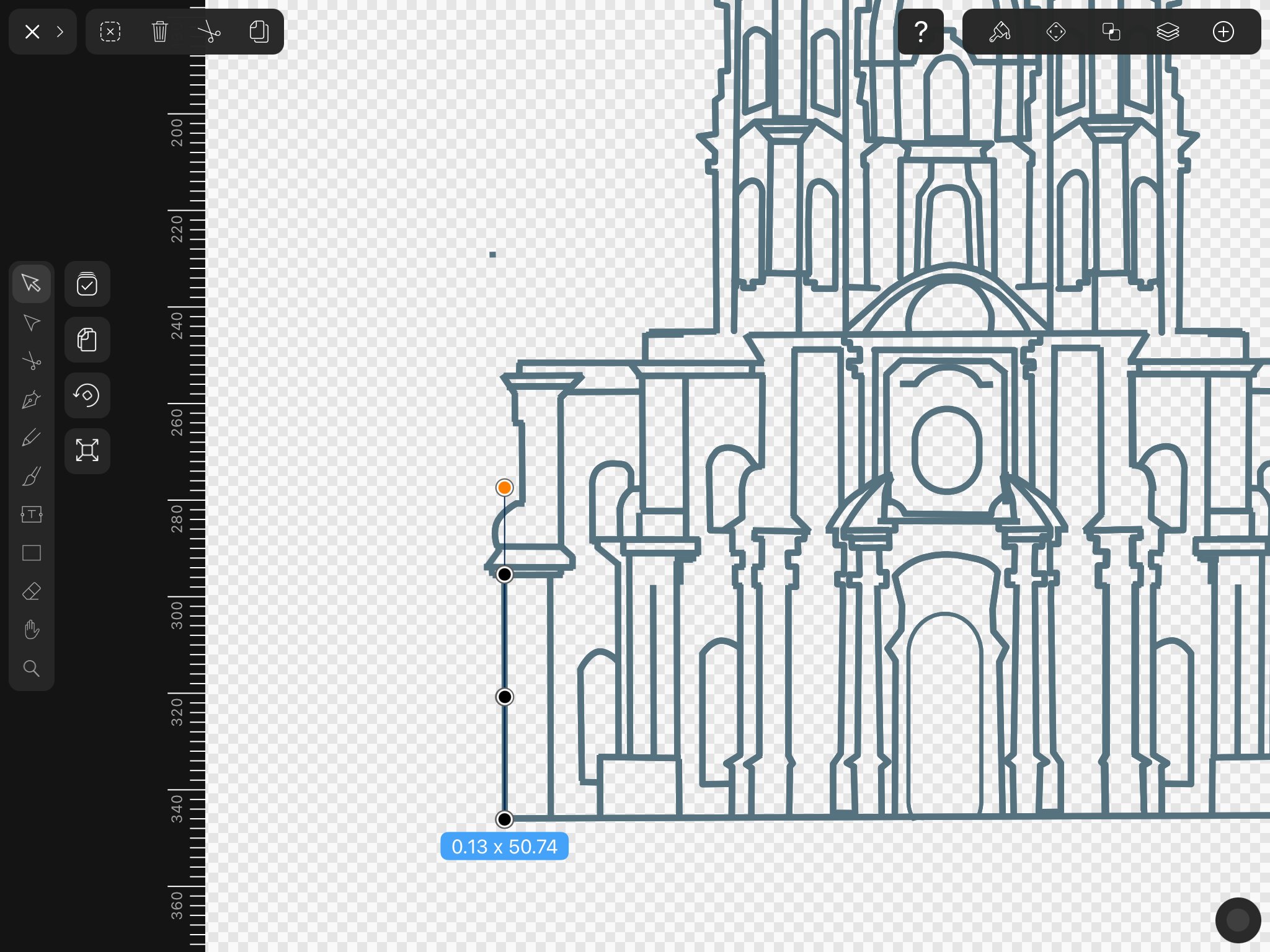
Task: Activate the Zoom magnifier tool
Action: click(x=31, y=668)
